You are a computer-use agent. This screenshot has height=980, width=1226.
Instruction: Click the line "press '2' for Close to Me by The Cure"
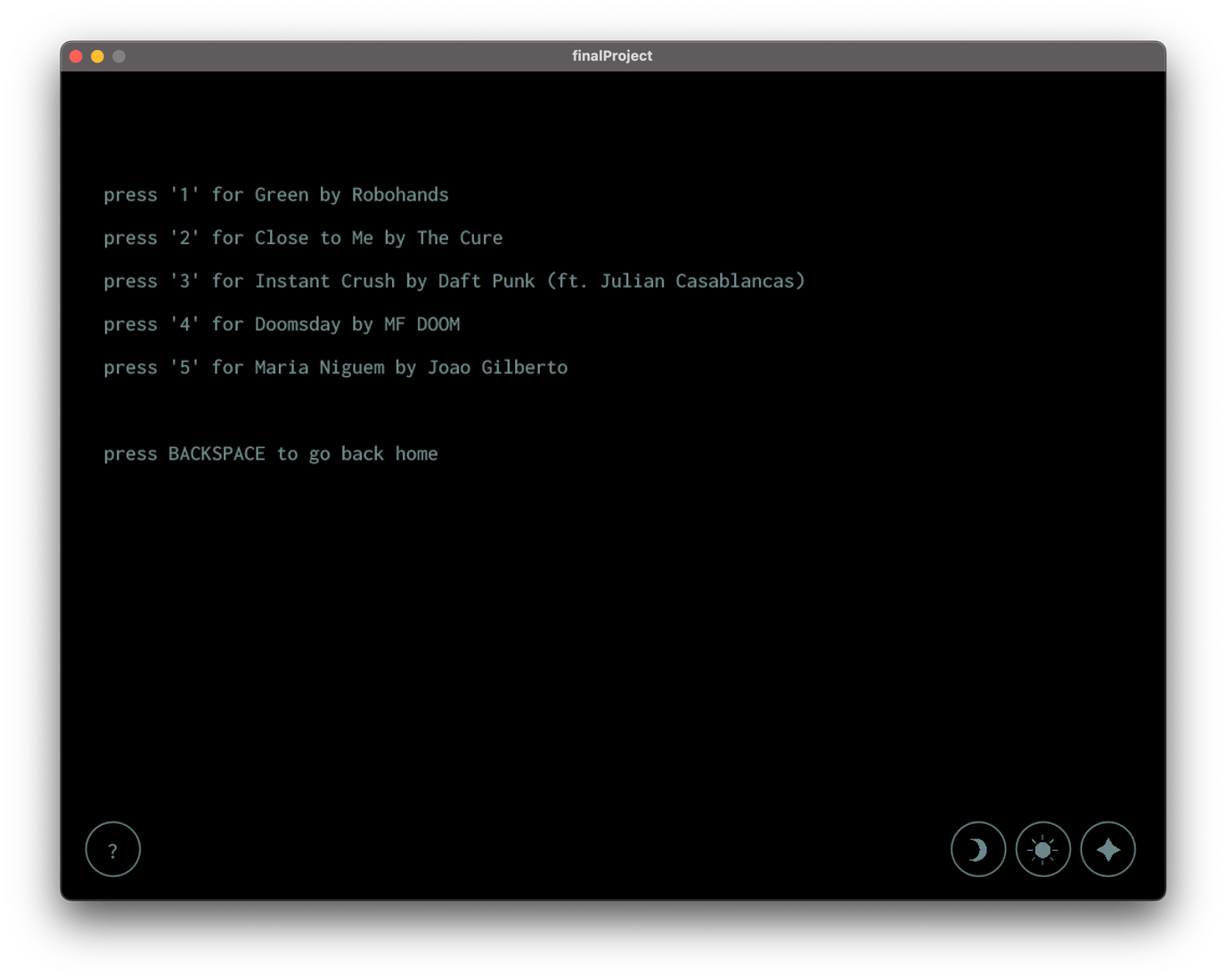tap(303, 238)
